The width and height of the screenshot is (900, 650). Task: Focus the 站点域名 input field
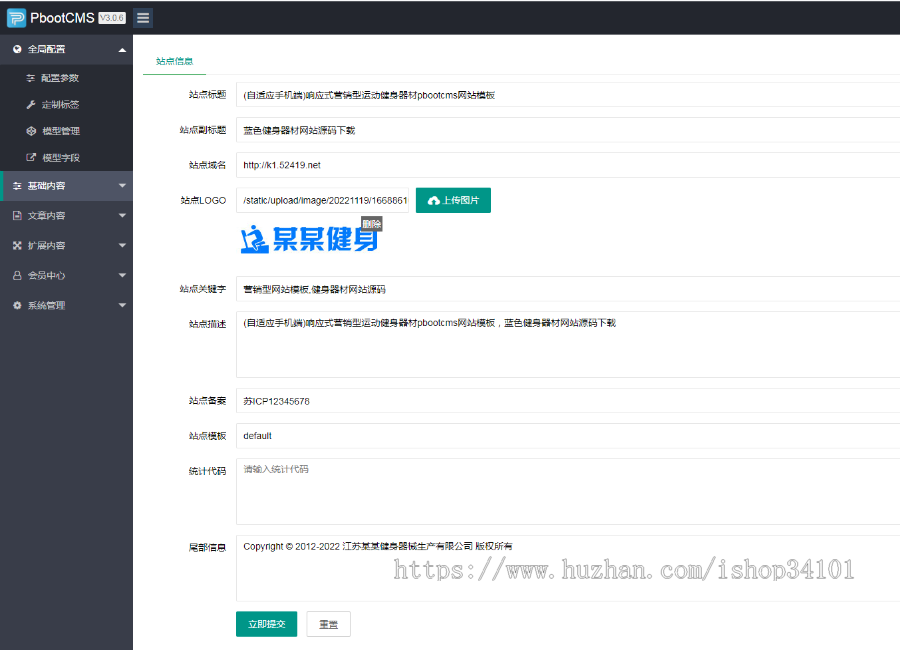point(568,165)
